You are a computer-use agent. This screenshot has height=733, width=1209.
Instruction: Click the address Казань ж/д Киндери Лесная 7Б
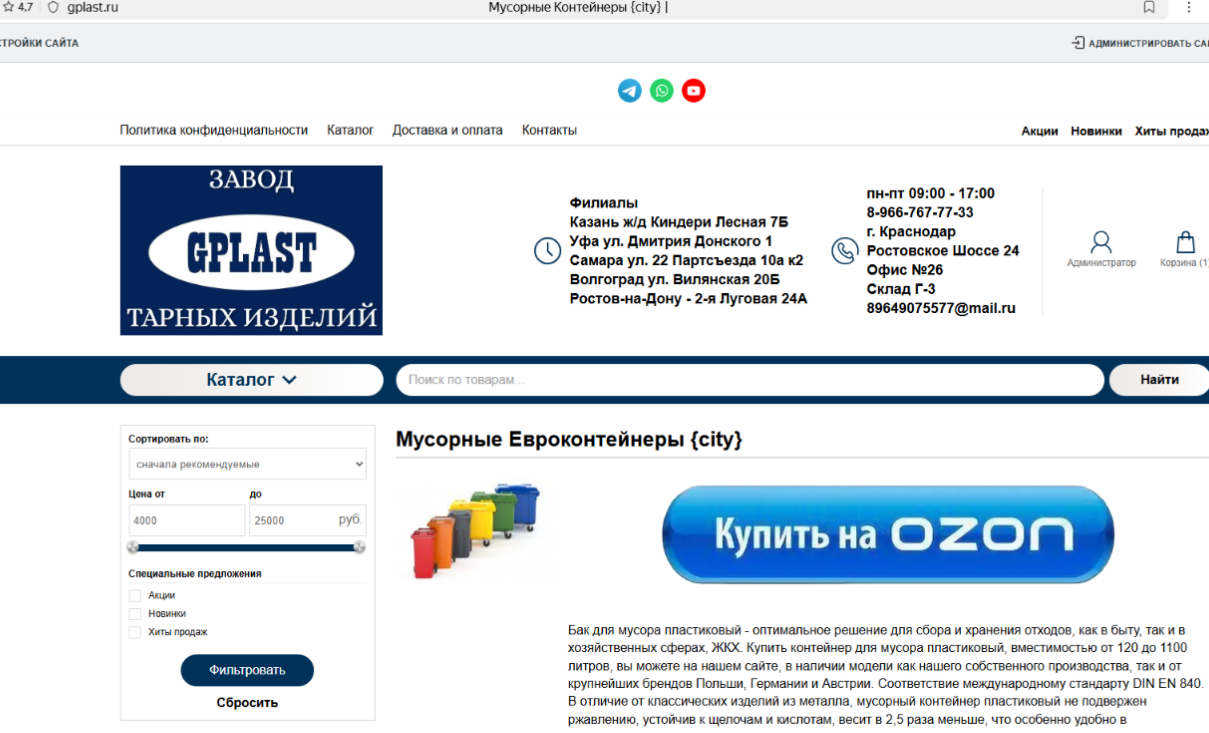679,222
